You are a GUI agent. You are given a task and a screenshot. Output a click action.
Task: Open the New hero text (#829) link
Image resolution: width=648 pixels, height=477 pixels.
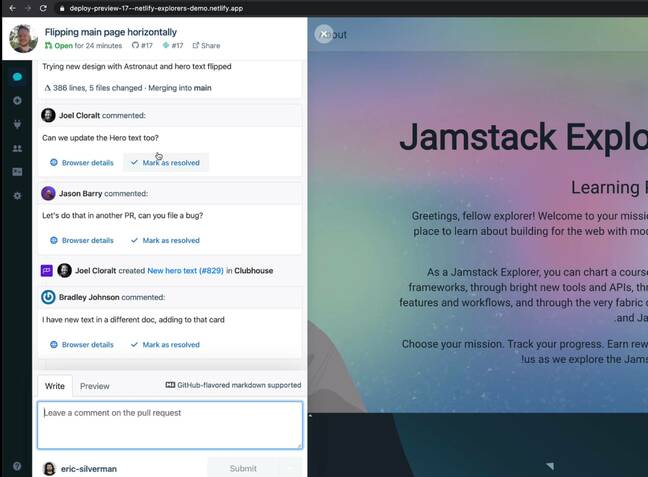(185, 271)
